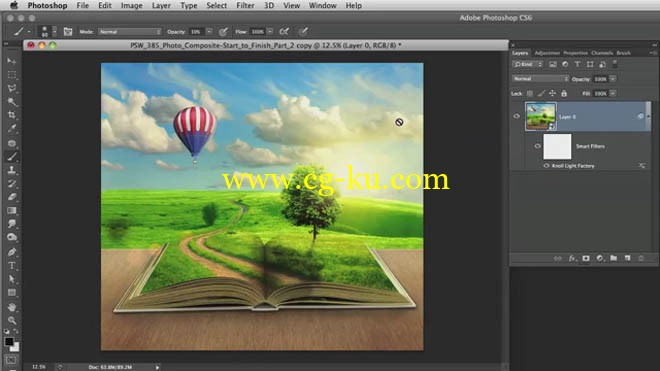Toggle Quick Mask mode
Viewport: 660px width, 371px height.
11,360
